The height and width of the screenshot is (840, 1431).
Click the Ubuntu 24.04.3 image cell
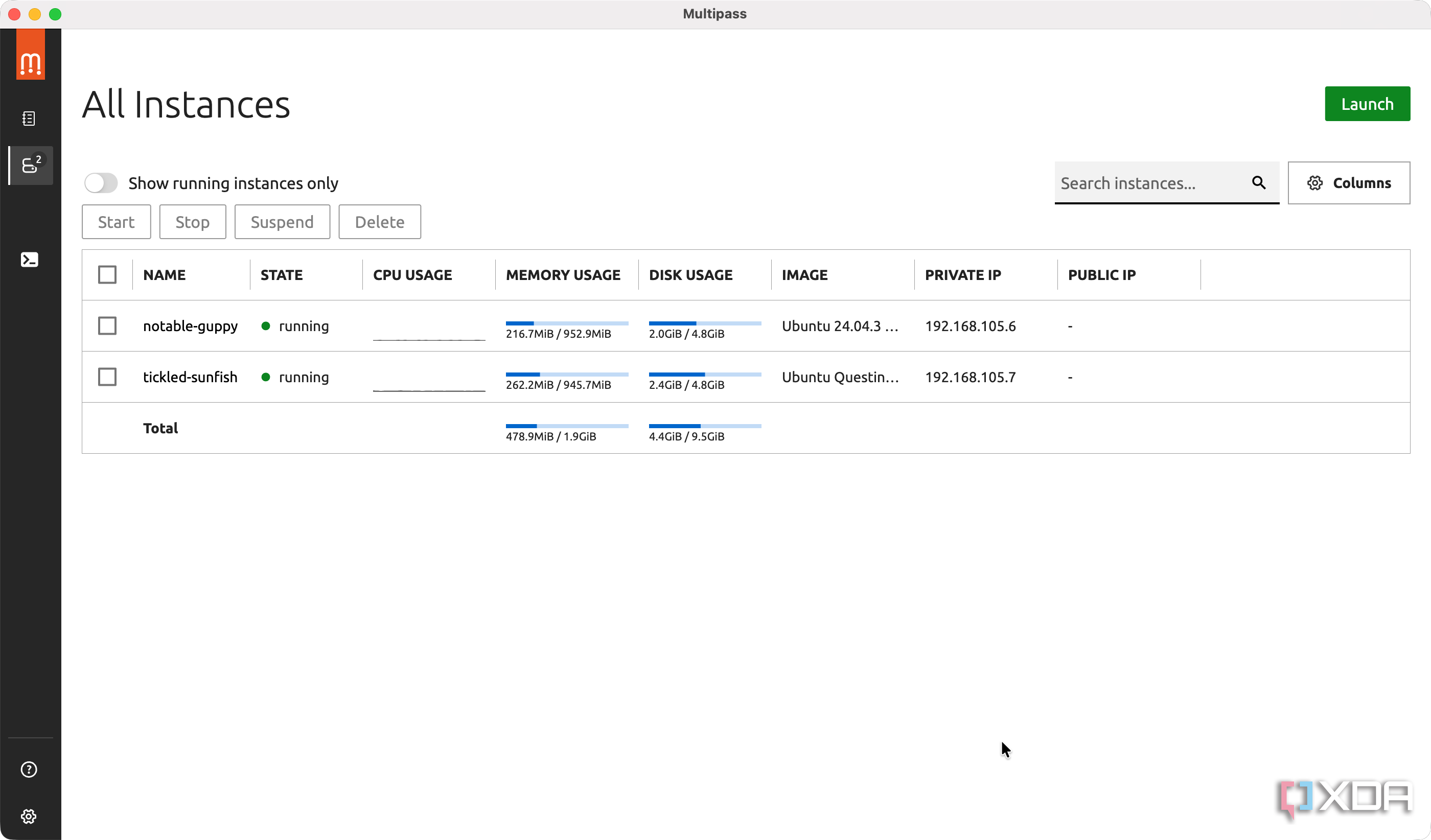[x=840, y=326]
